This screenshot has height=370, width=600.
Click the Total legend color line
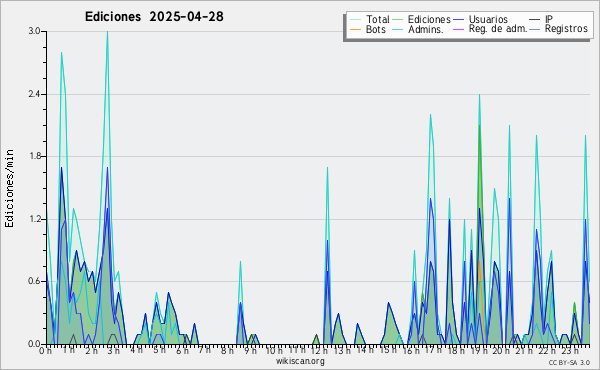click(x=355, y=20)
